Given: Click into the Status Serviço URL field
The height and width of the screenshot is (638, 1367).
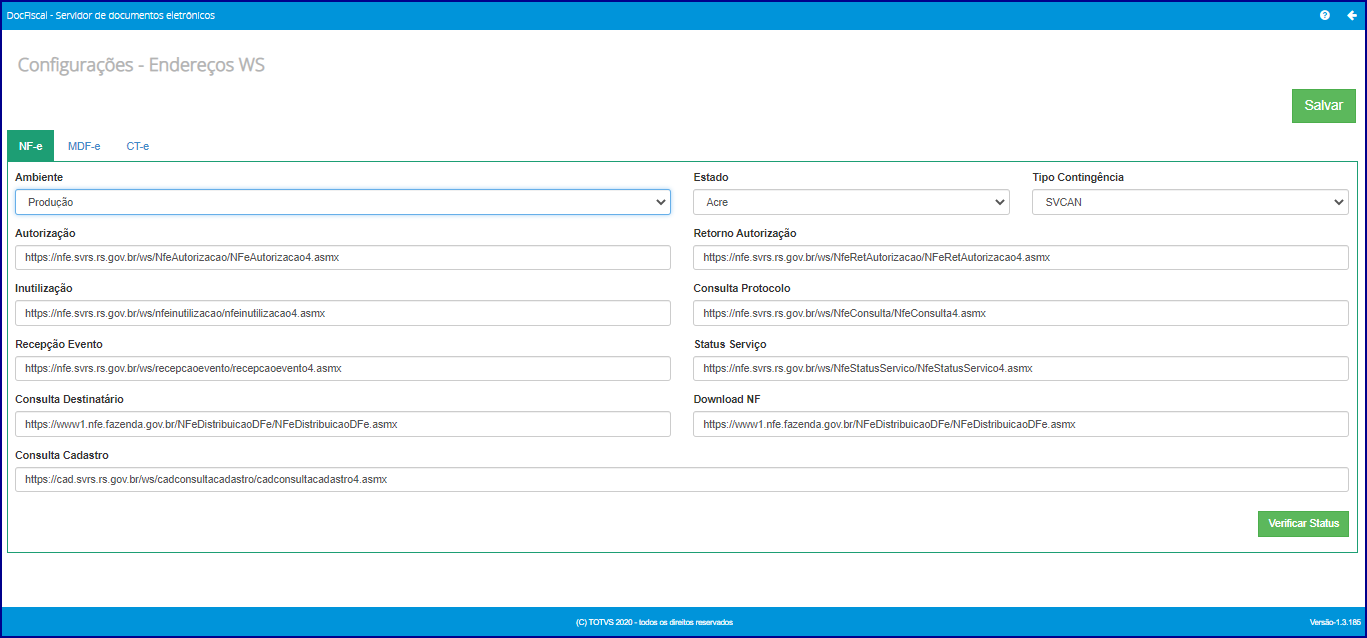Looking at the screenshot, I should pyautogui.click(x=1021, y=368).
